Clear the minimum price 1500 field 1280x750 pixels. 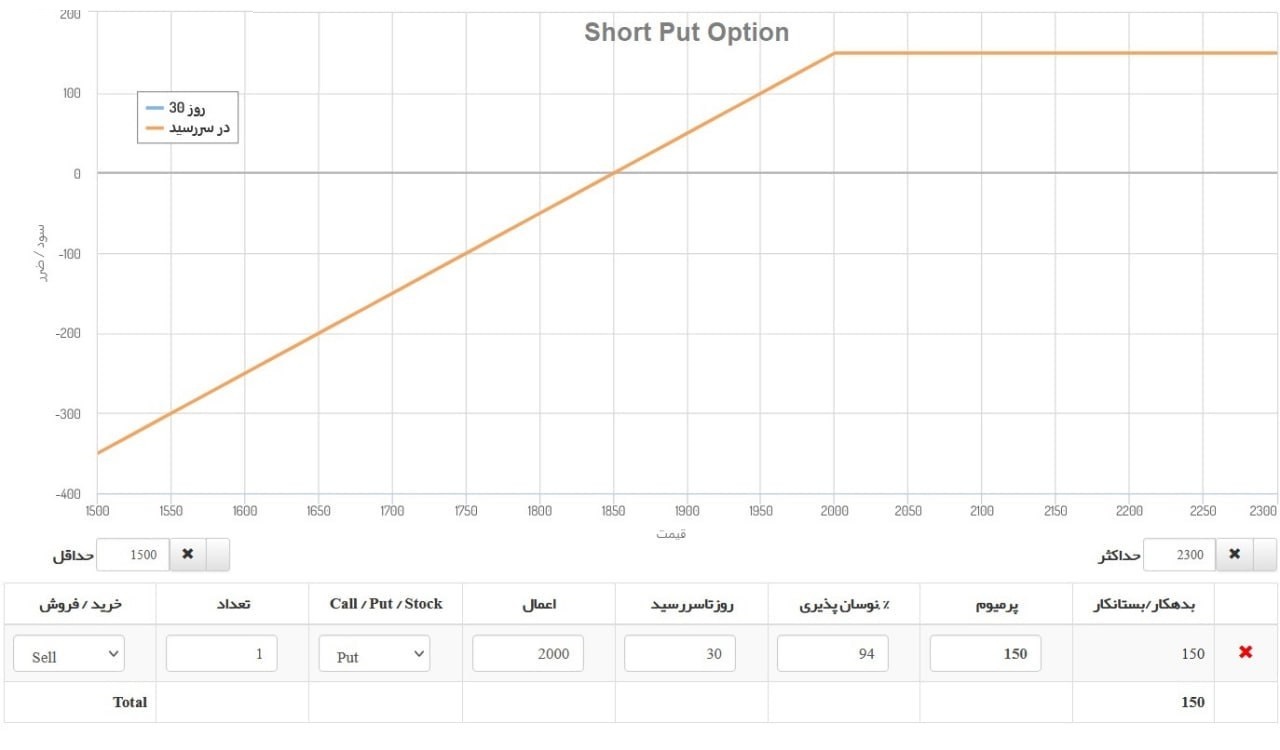click(x=187, y=554)
